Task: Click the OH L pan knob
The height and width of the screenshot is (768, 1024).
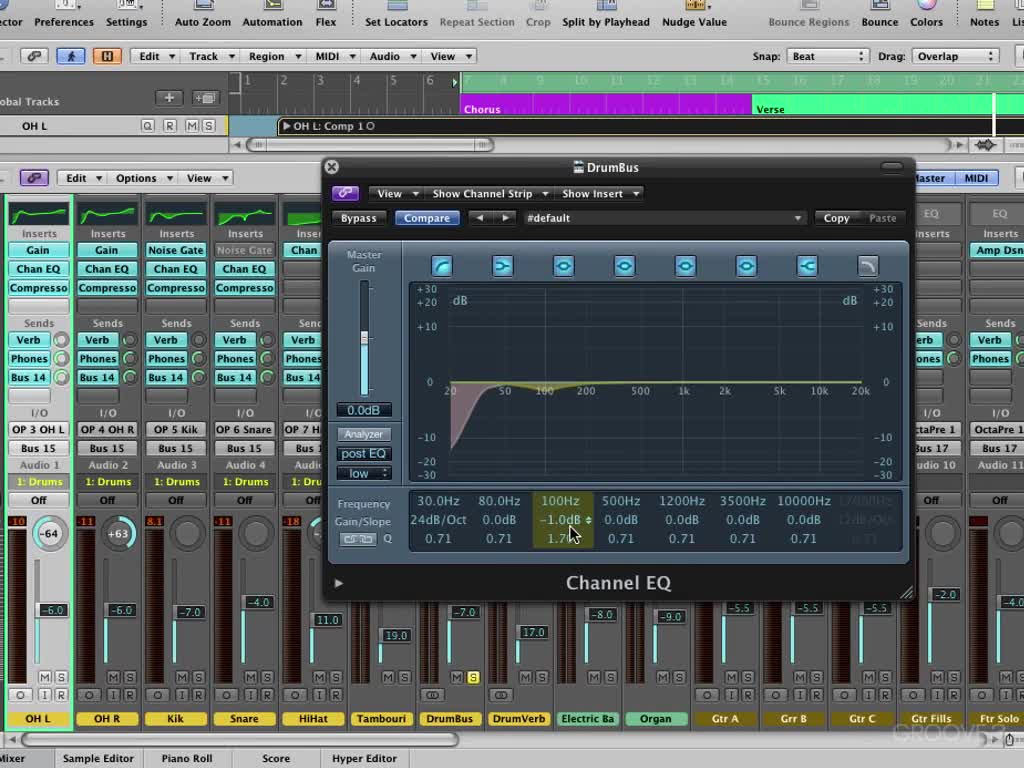Action: pos(50,534)
